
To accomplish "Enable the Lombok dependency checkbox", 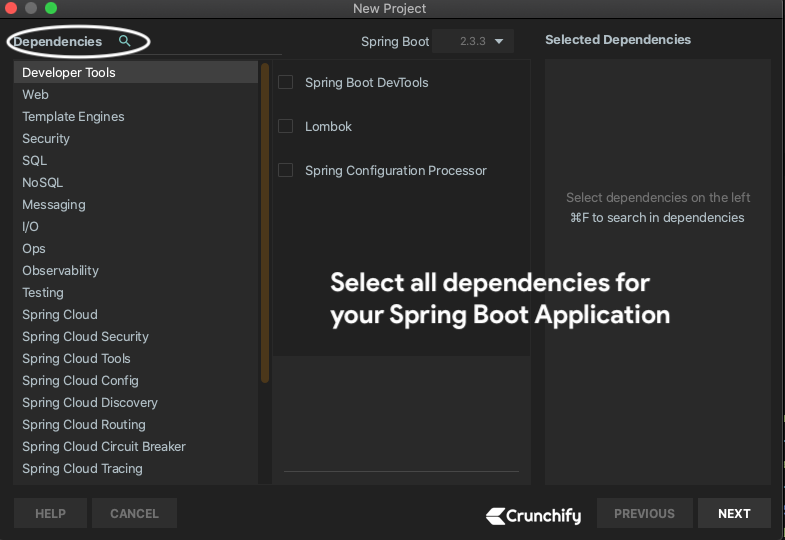I will pyautogui.click(x=285, y=126).
